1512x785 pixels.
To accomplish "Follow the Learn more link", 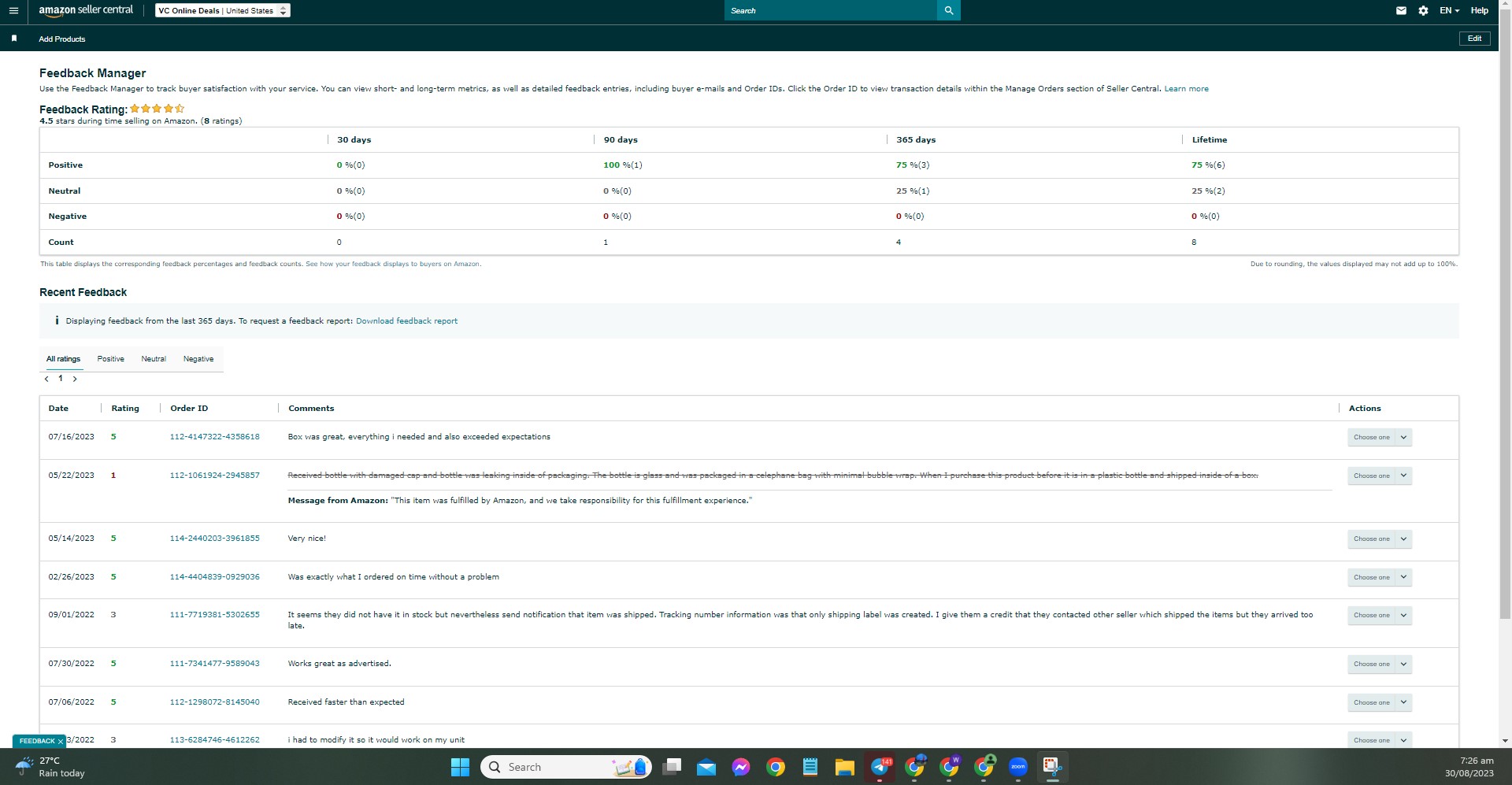I will 1186,89.
